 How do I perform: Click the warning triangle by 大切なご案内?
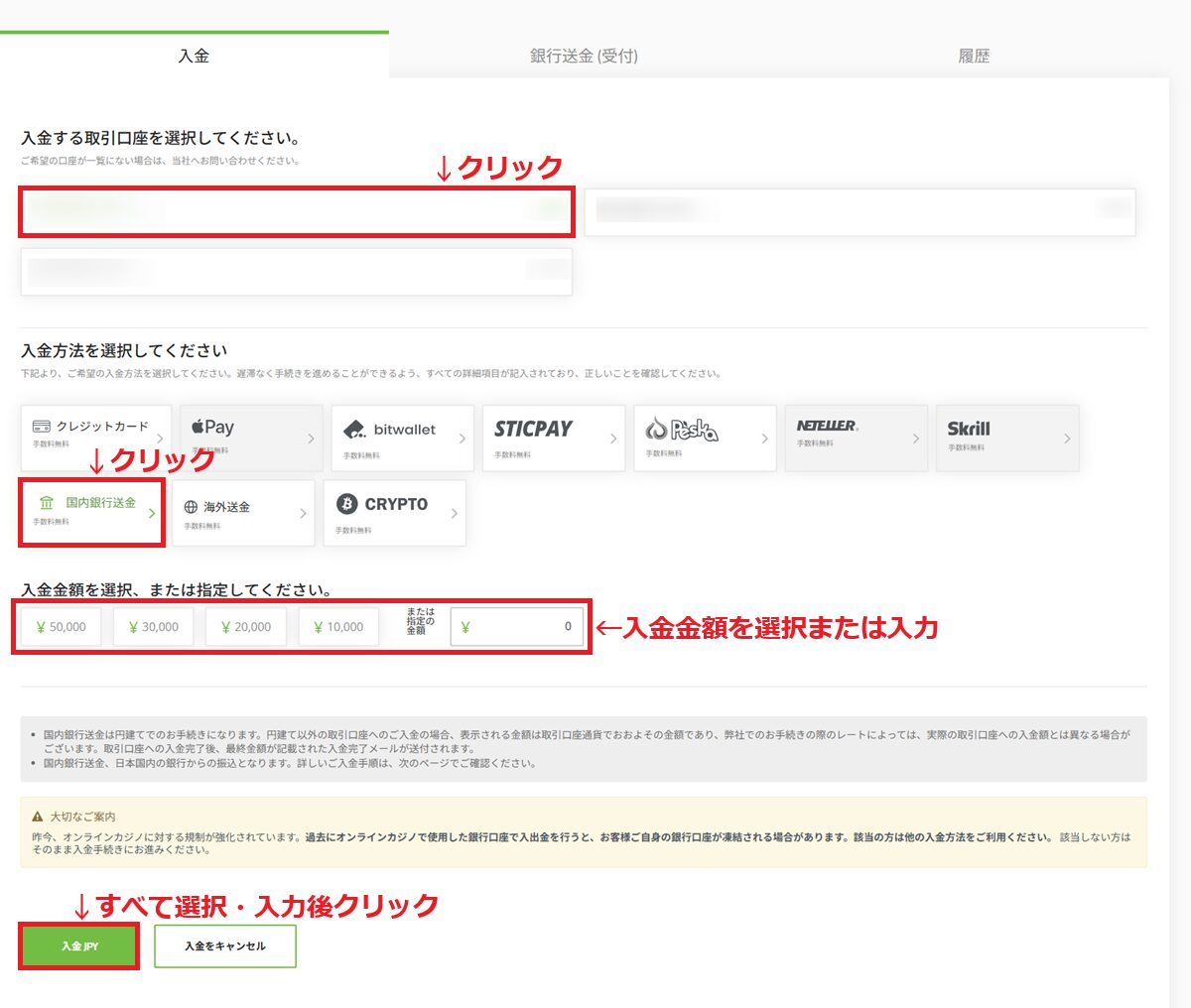click(x=38, y=817)
